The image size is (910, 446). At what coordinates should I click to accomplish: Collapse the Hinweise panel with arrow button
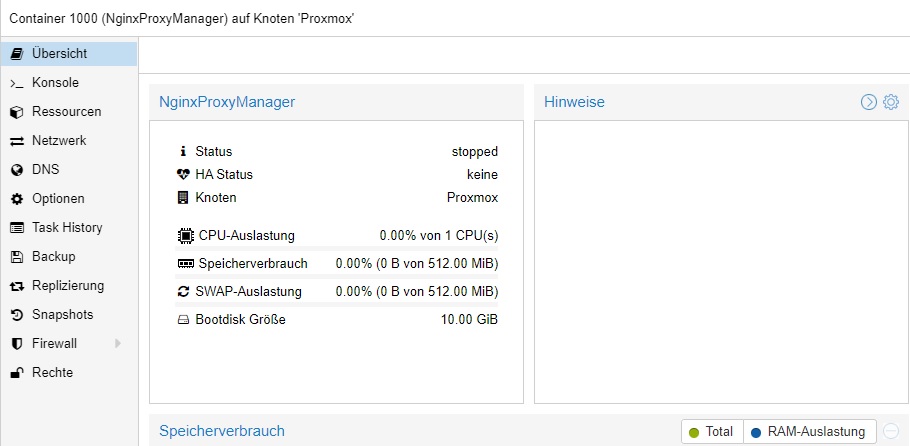click(x=869, y=102)
